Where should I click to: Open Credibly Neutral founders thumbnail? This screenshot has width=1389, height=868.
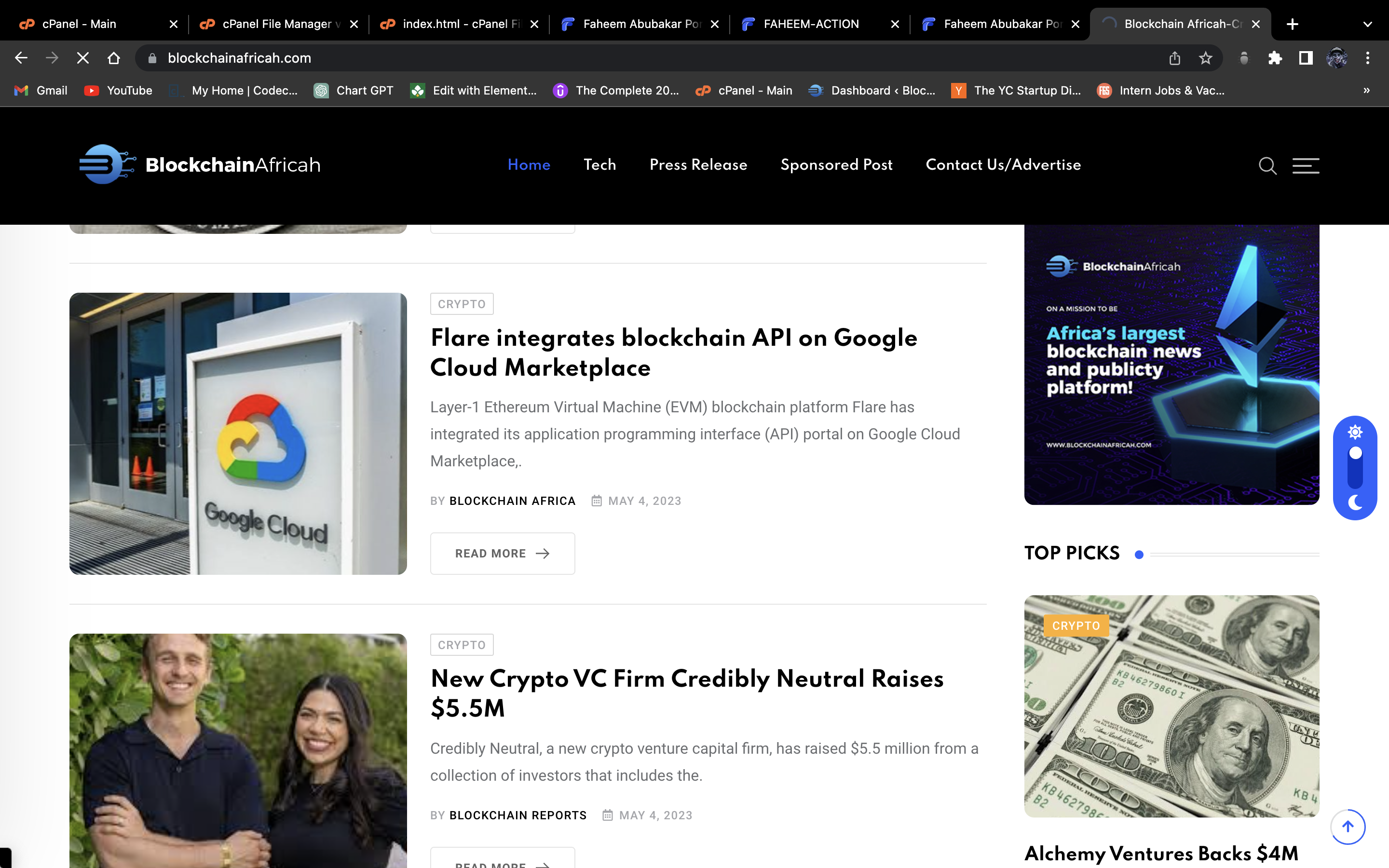(x=238, y=751)
